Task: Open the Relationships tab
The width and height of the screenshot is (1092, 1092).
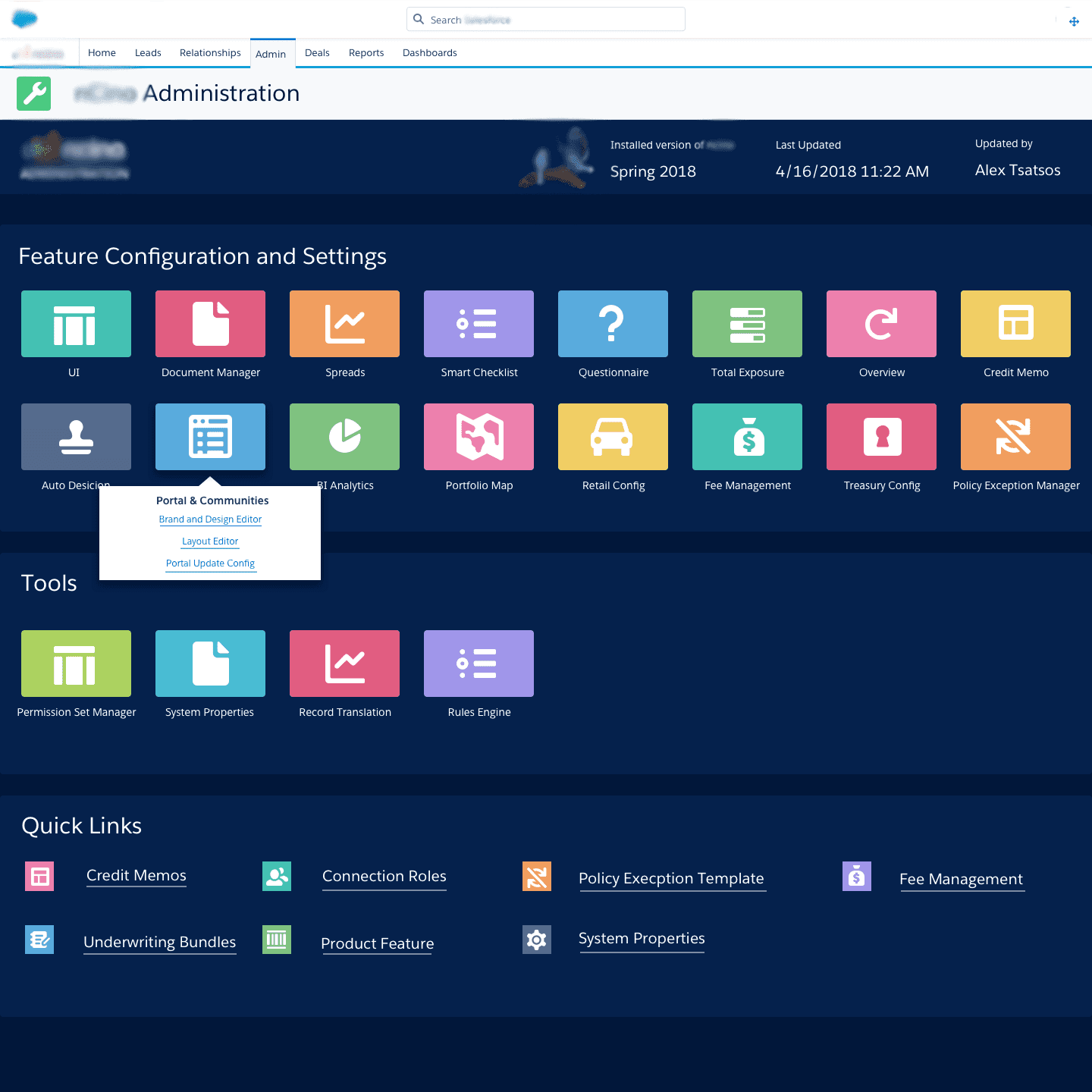Action: pos(210,53)
